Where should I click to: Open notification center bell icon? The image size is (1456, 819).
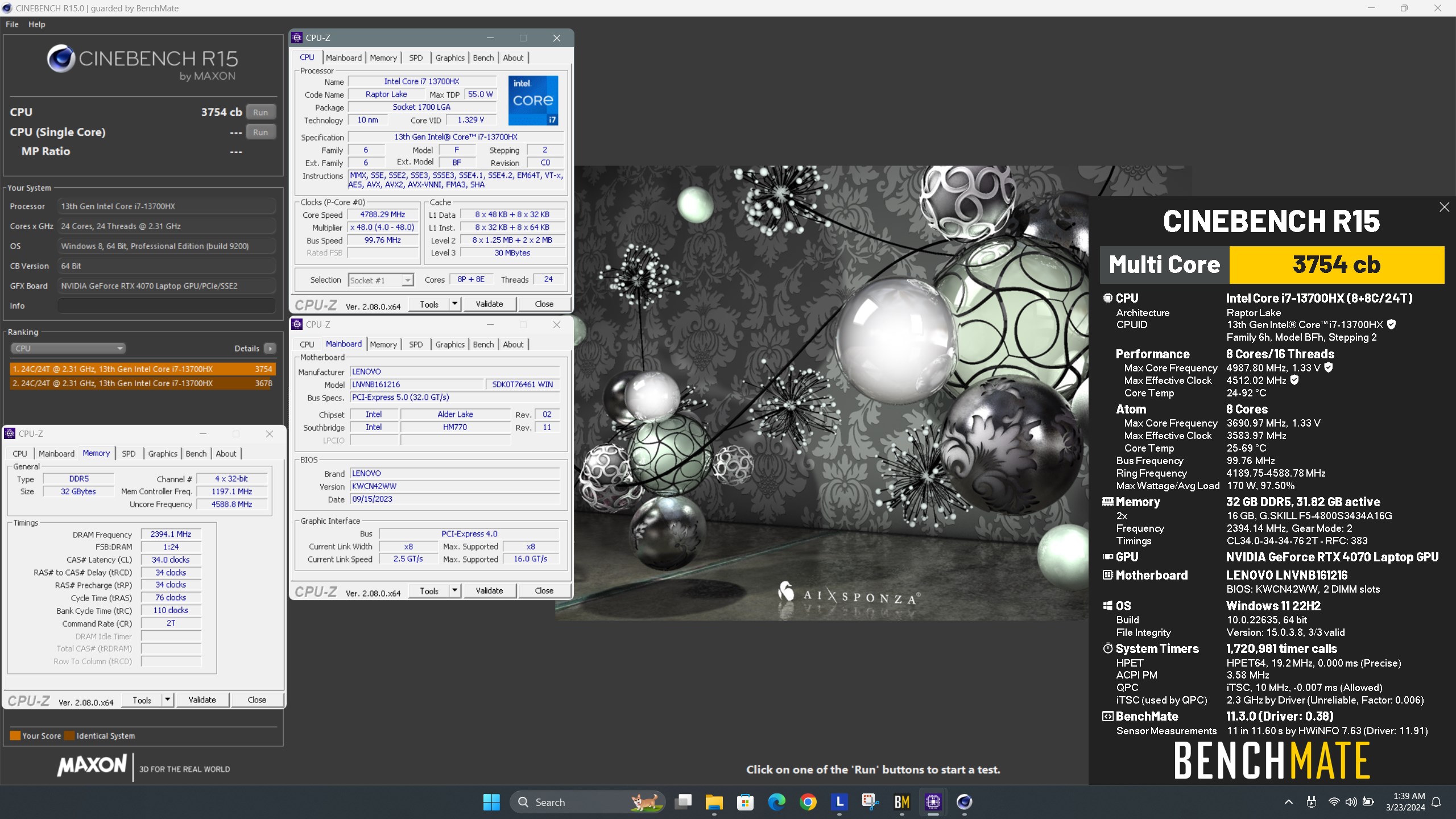click(1436, 802)
